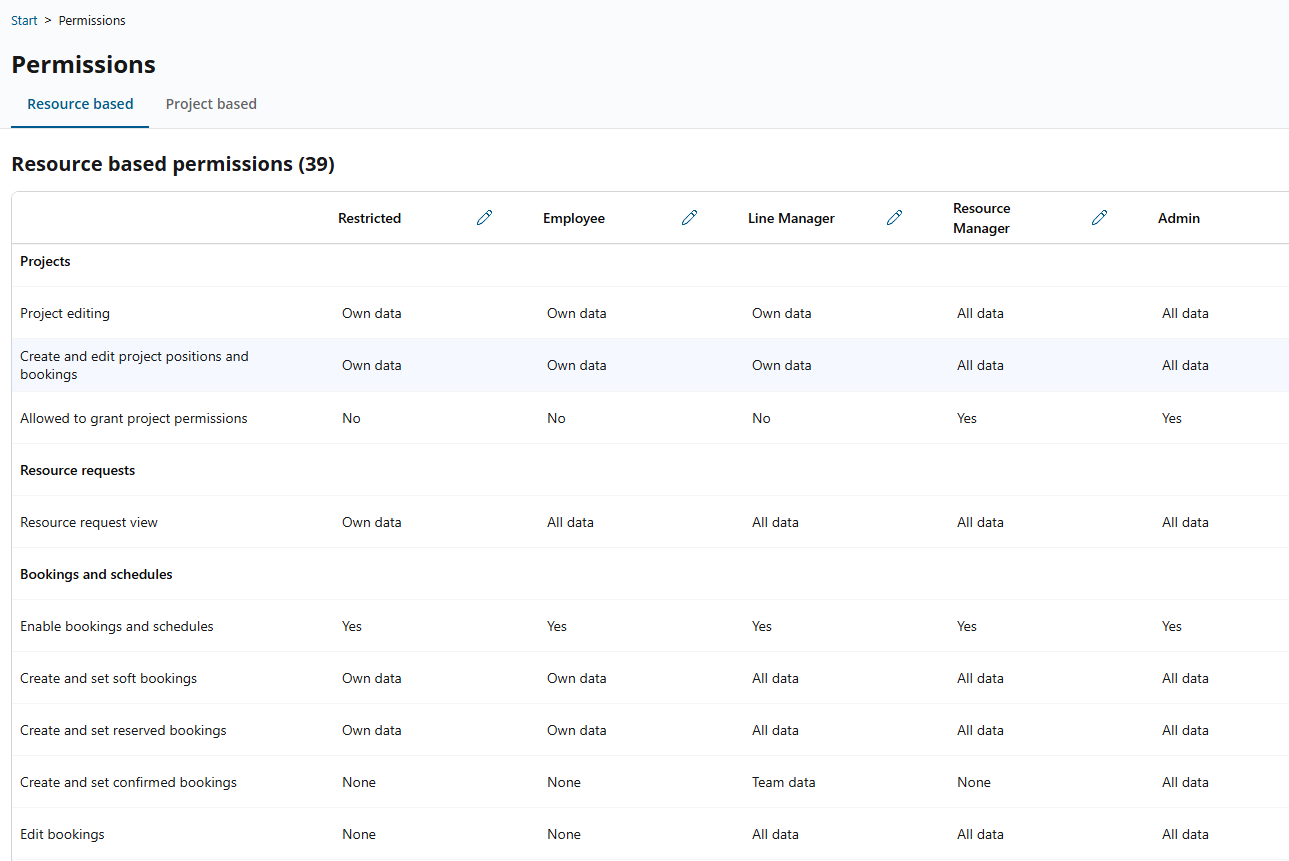The image size is (1289, 861).
Task: Click the Resource based permissions (39) heading
Action: click(x=173, y=164)
